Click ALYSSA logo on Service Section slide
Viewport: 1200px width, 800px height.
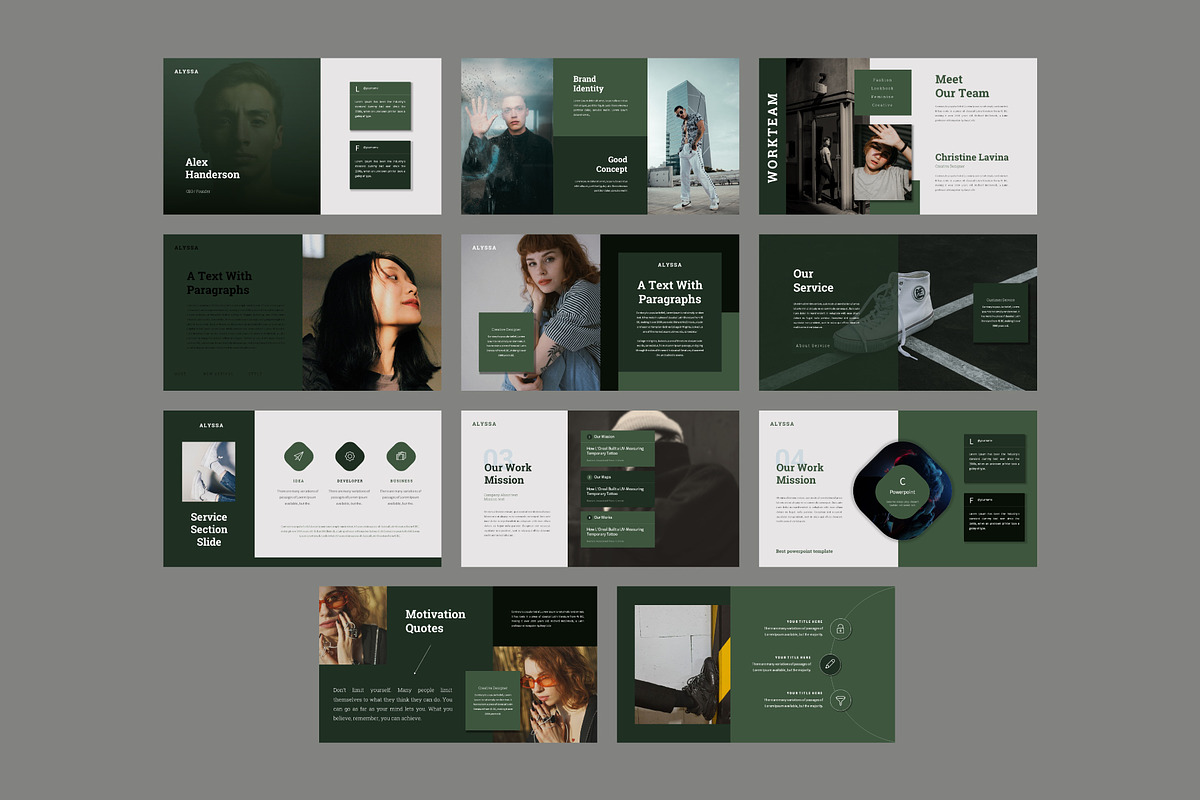(x=209, y=424)
